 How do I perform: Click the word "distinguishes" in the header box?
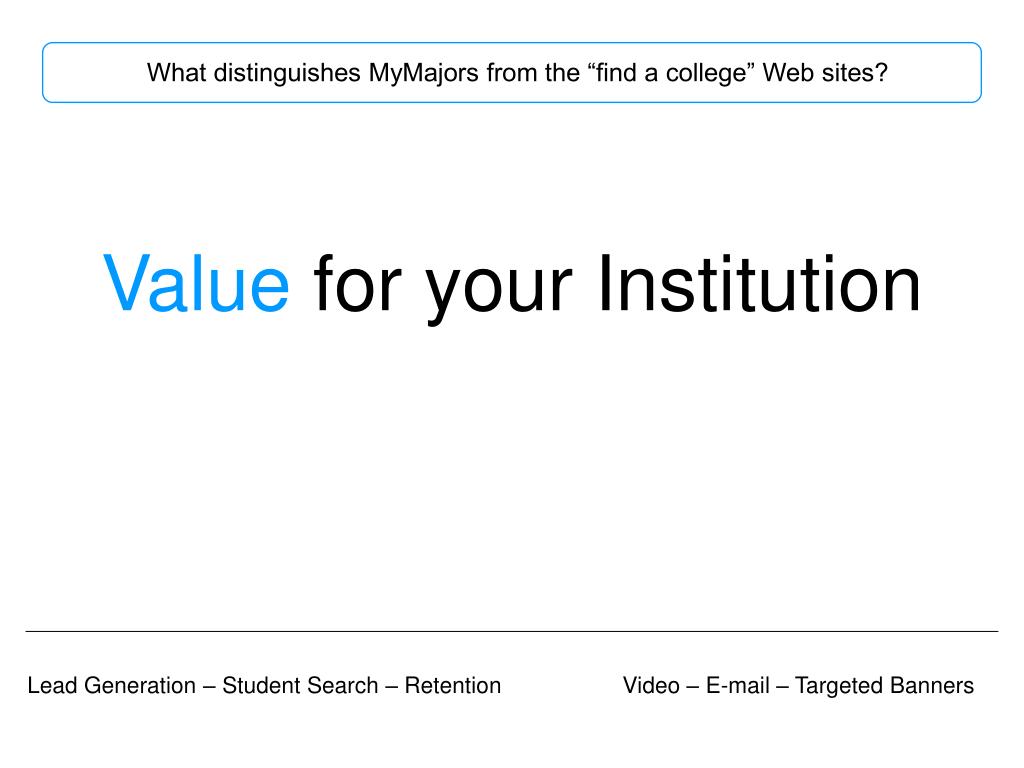[287, 73]
